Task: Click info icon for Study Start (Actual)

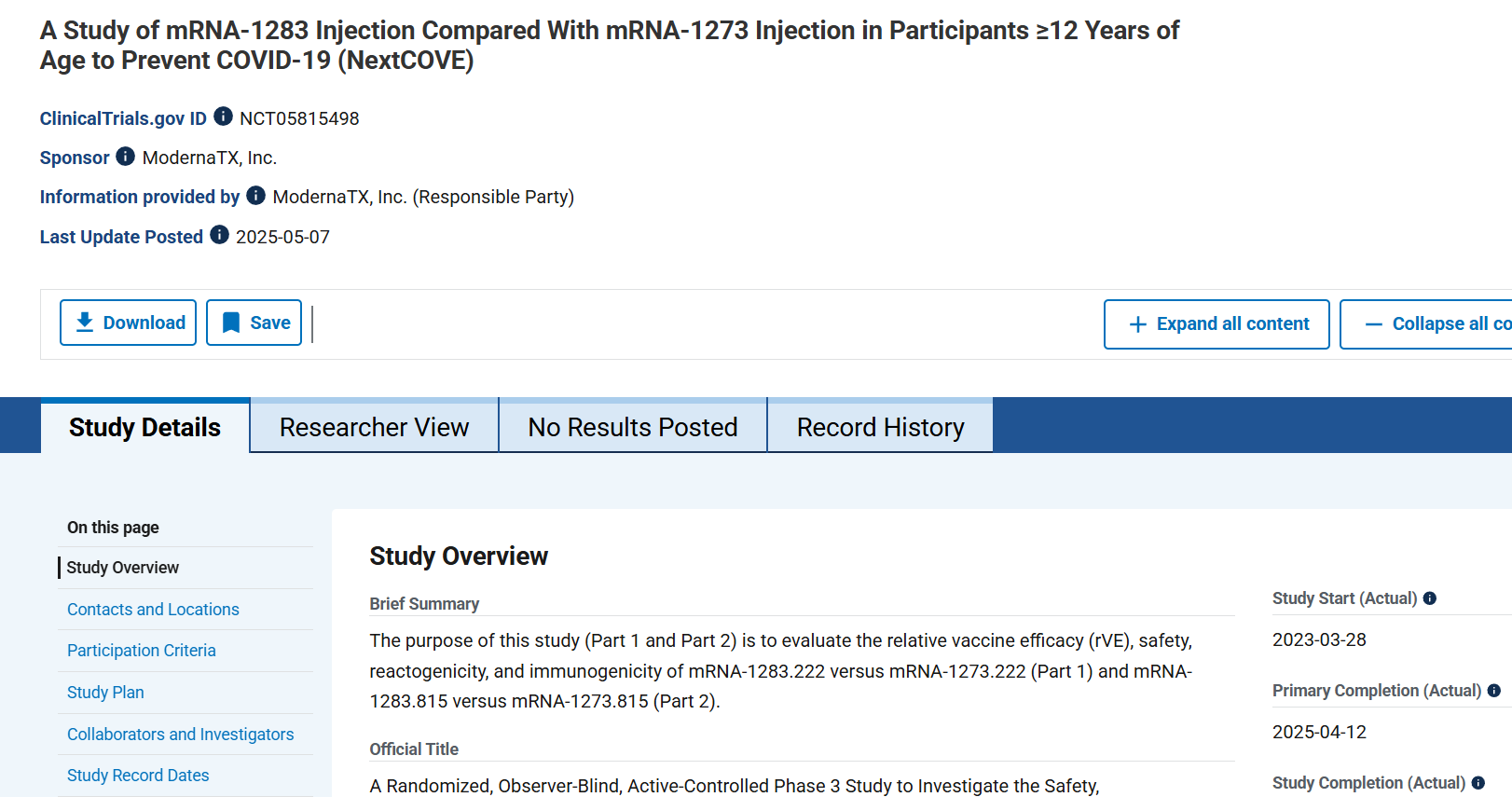Action: 1430,598
